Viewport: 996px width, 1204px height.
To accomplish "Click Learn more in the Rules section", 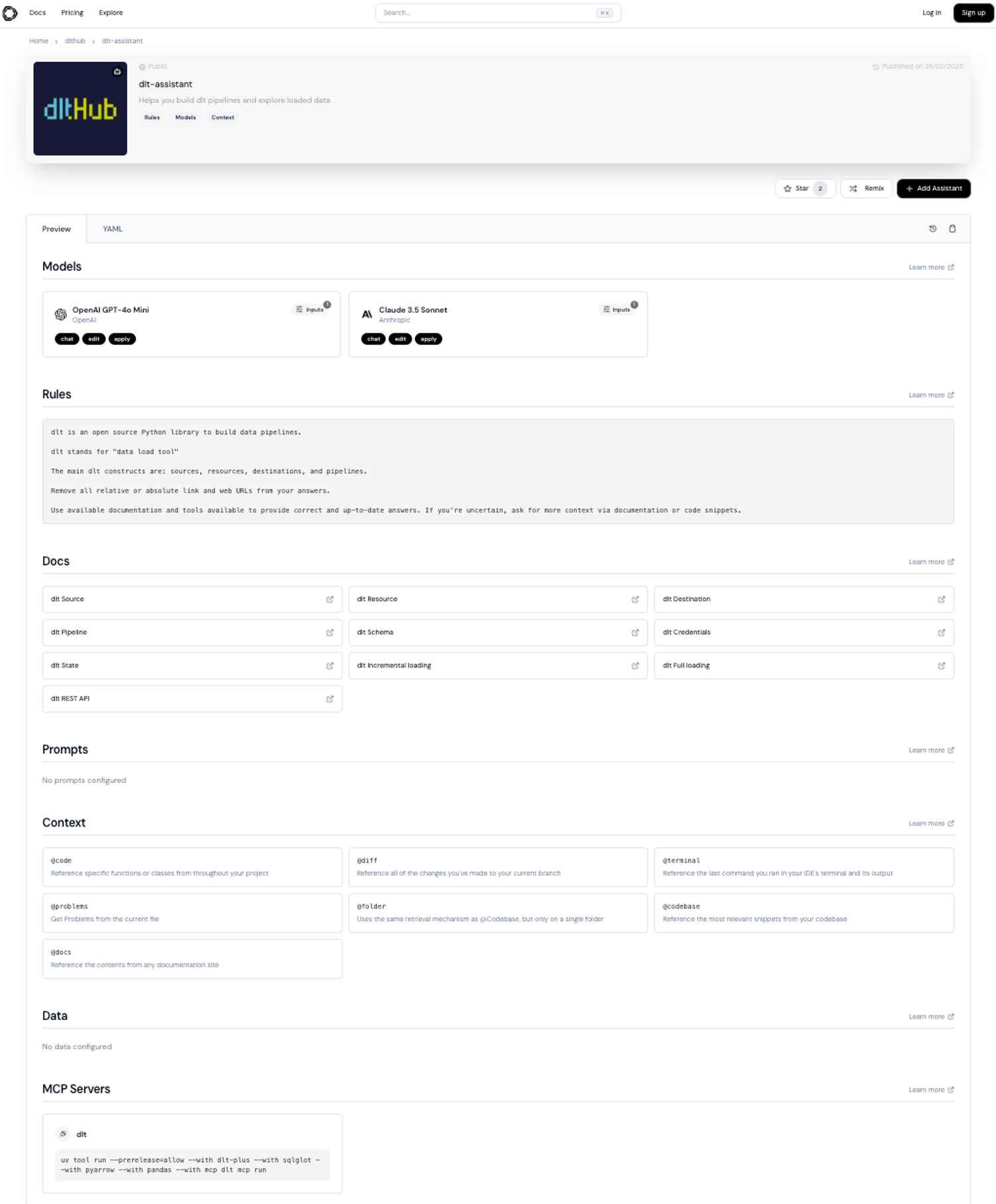I will point(931,395).
